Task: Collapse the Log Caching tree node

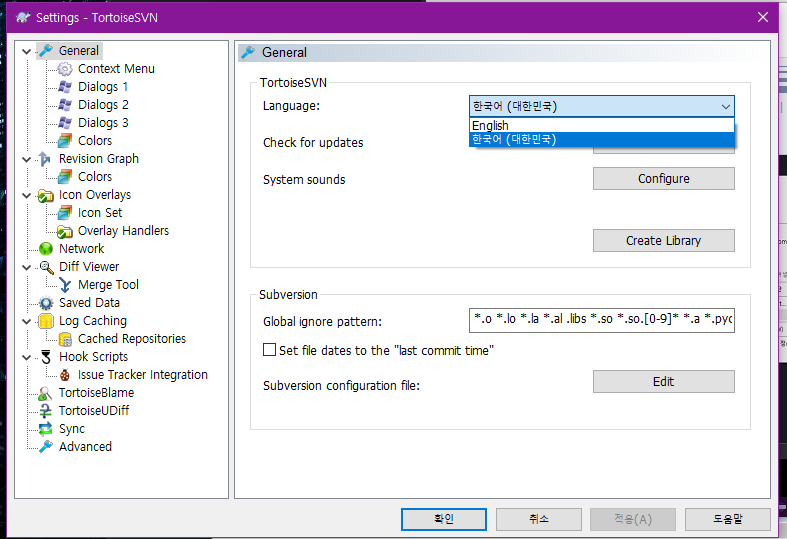Action: click(x=27, y=322)
